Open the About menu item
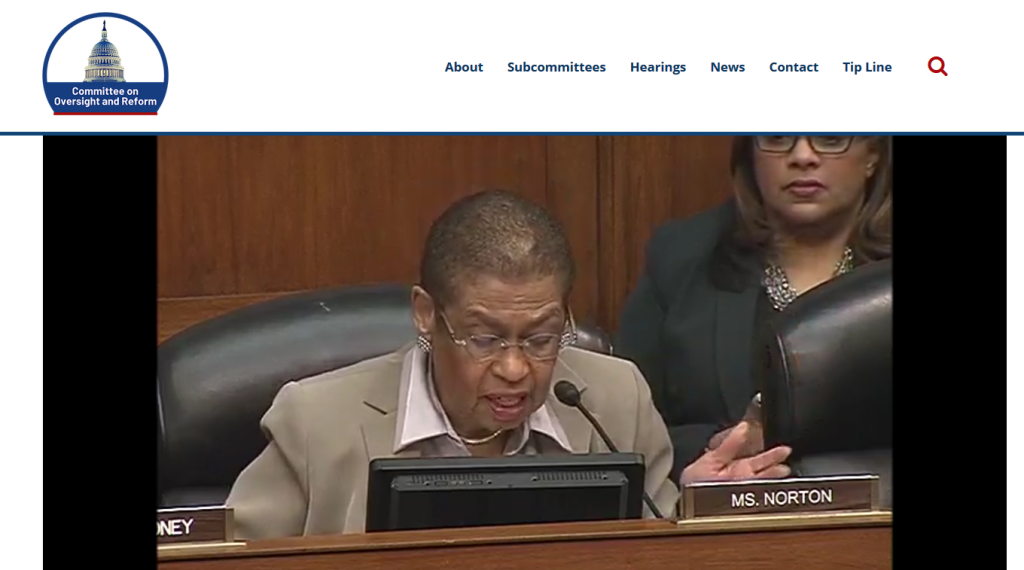 pos(464,67)
